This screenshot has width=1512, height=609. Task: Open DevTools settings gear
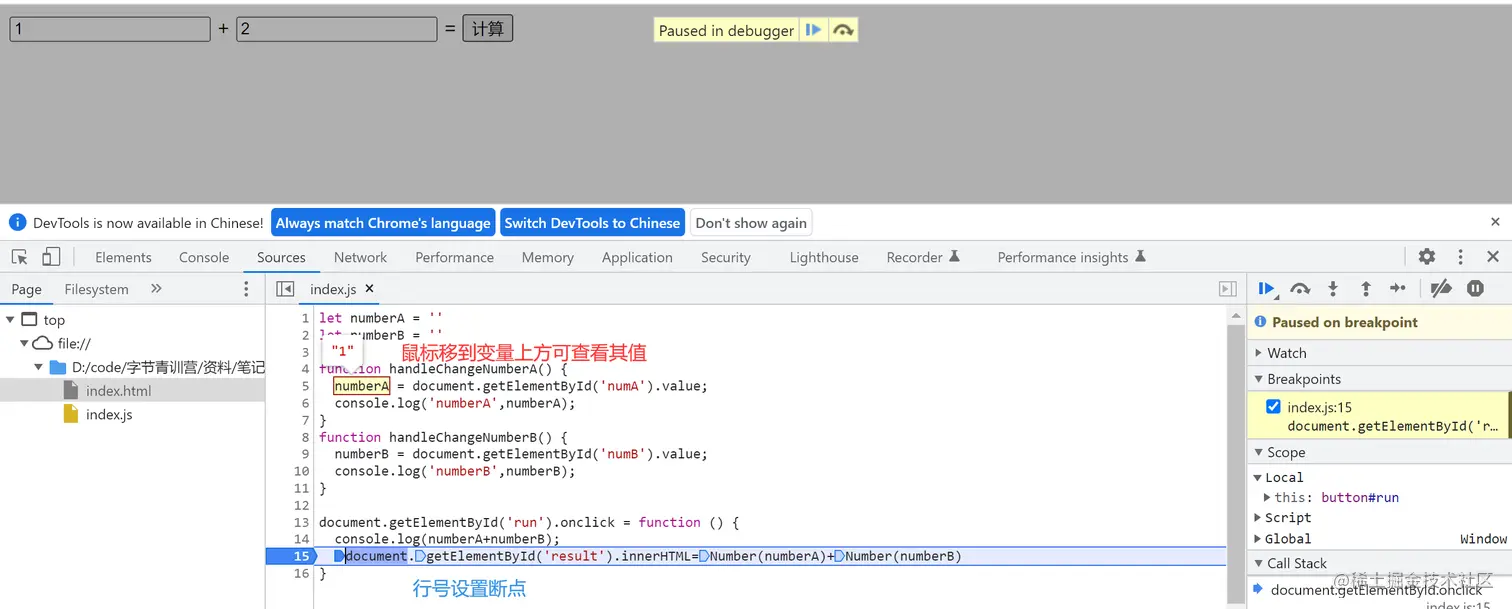tap(1427, 257)
